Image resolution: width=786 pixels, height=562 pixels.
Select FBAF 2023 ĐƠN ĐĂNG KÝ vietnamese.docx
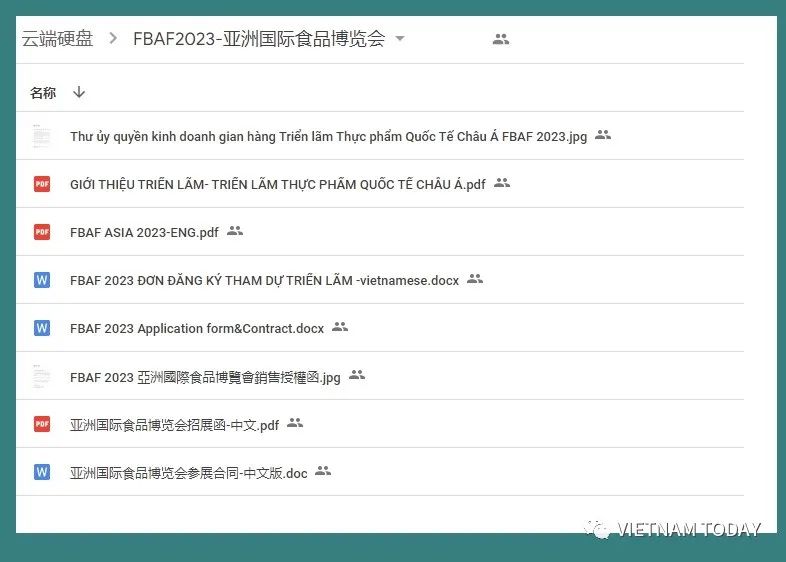264,280
